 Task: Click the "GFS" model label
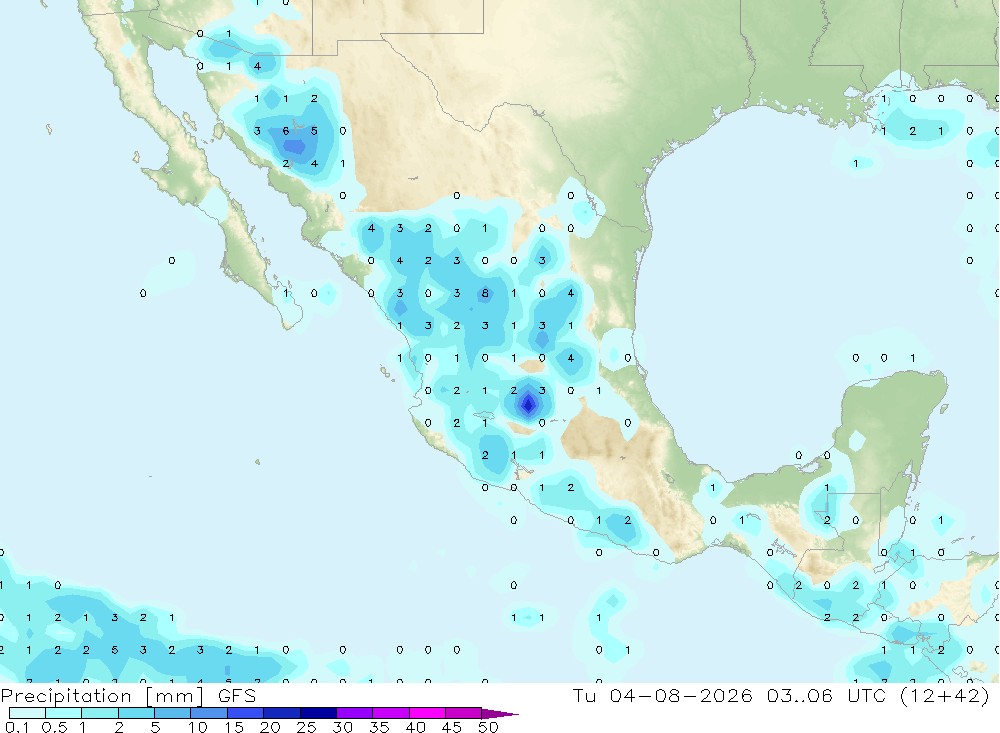pos(237,695)
